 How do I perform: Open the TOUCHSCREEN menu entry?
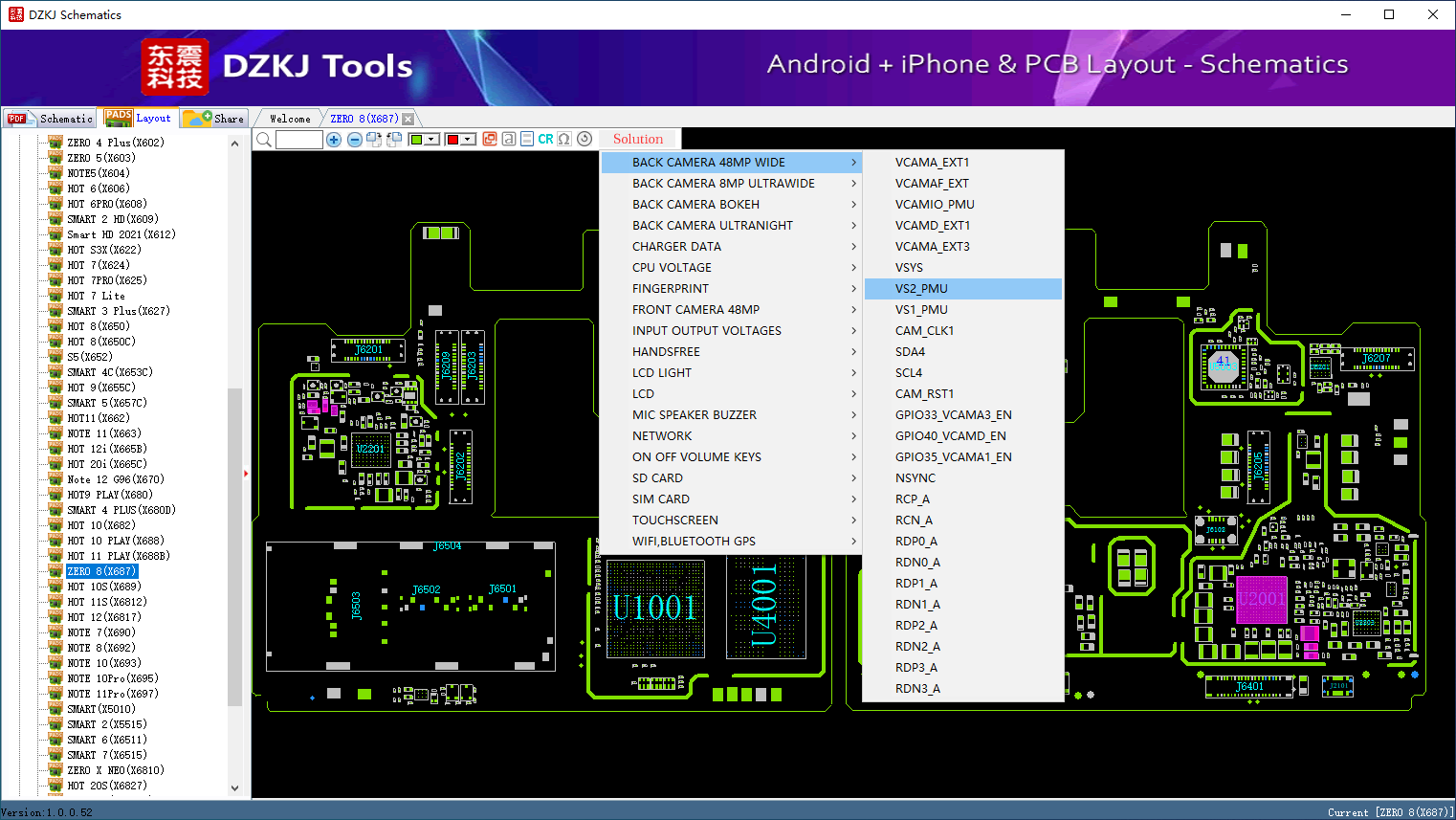point(731,521)
